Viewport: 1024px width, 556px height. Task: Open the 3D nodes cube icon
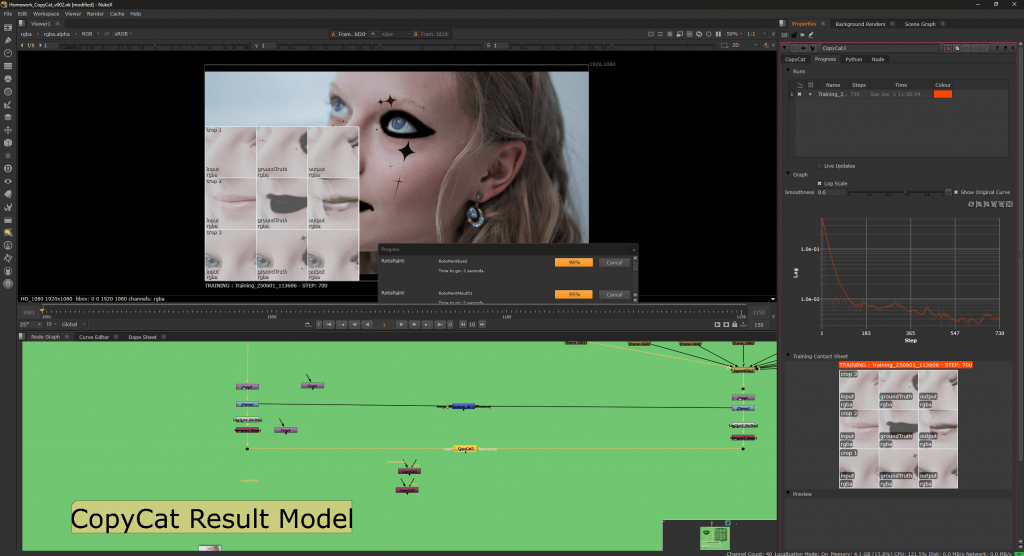(8, 143)
